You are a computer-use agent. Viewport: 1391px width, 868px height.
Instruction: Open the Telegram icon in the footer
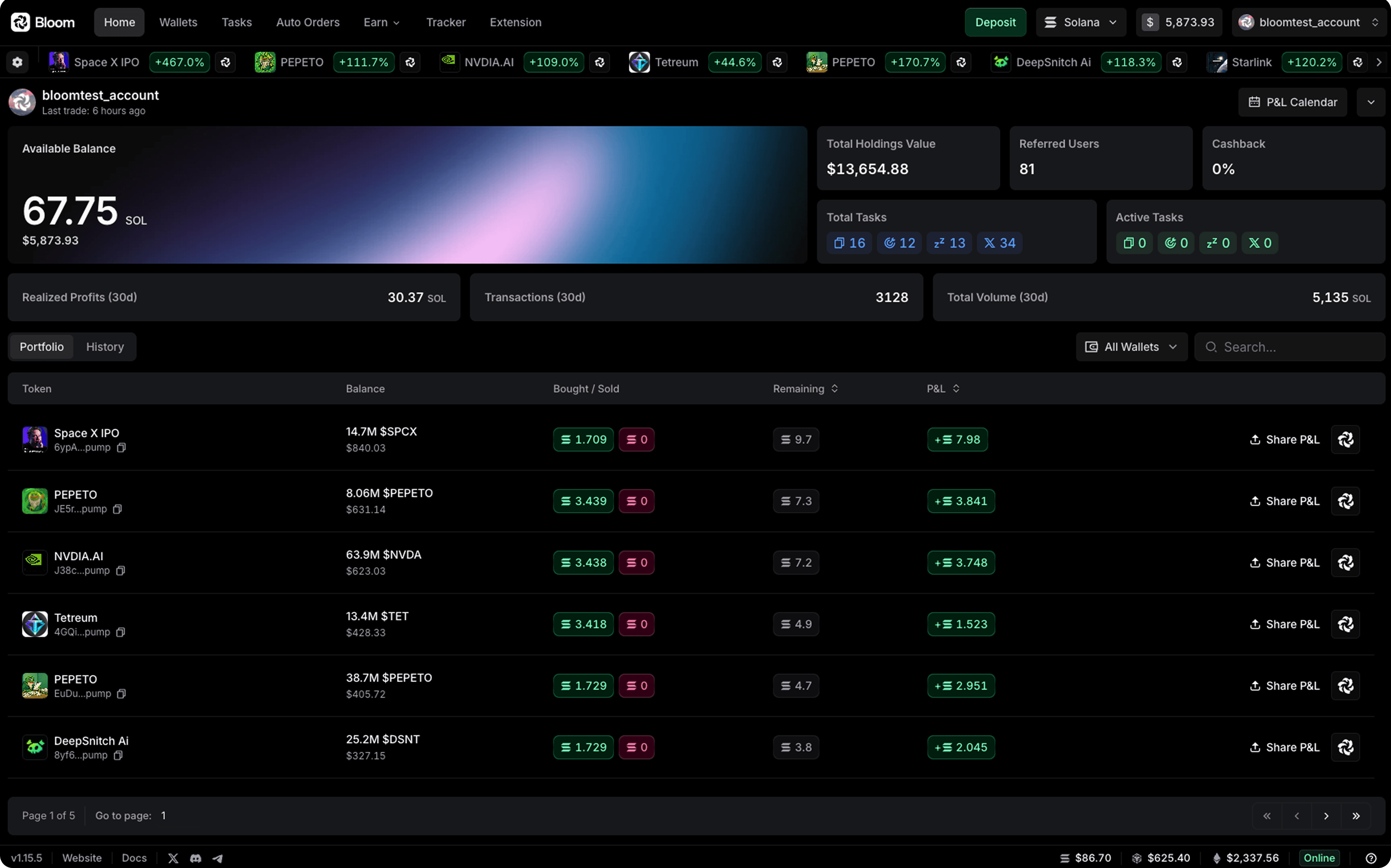pos(218,858)
